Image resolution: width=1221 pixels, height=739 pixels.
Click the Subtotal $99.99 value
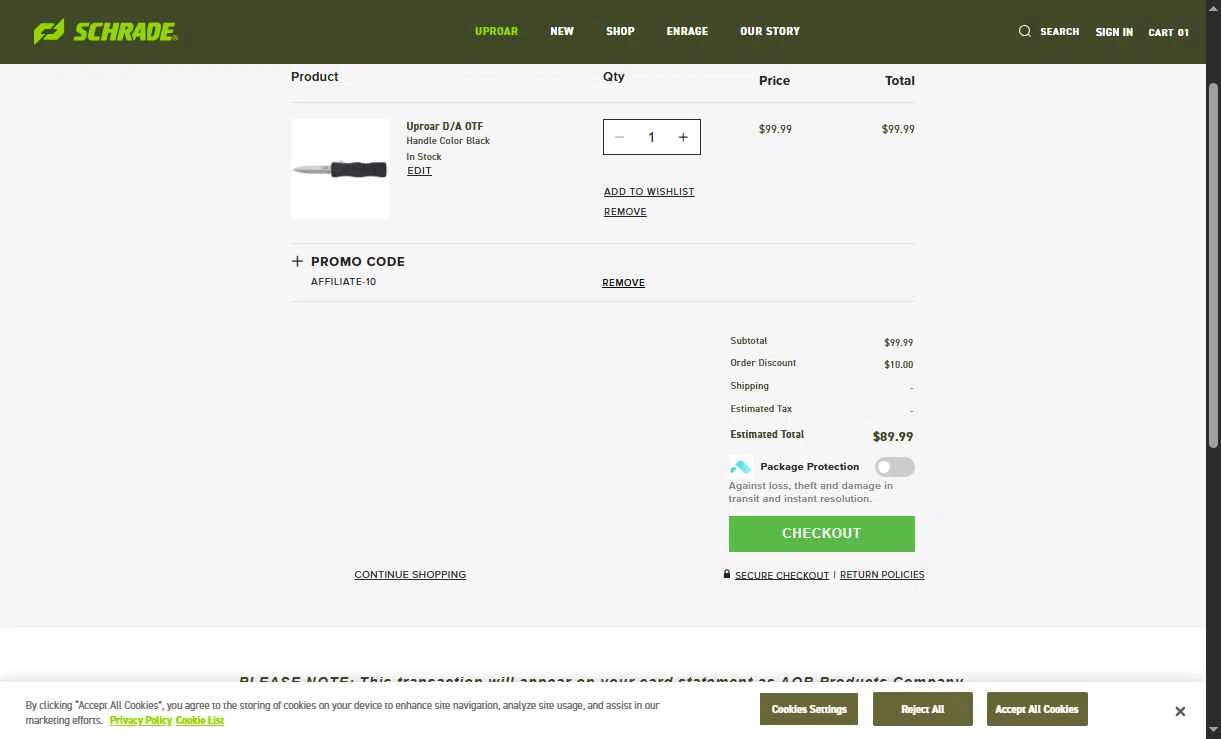tap(898, 343)
